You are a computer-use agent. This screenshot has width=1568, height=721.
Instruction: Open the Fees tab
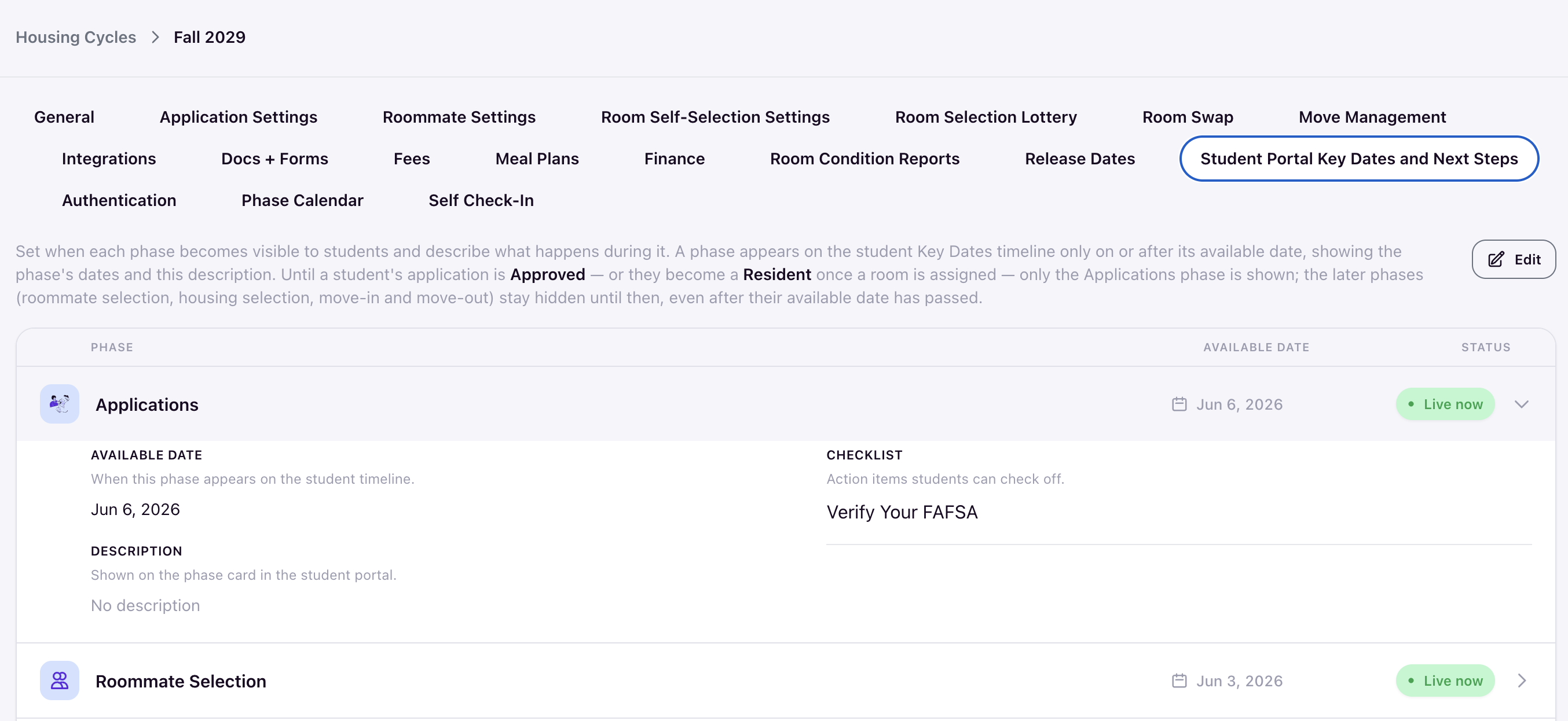(x=412, y=158)
